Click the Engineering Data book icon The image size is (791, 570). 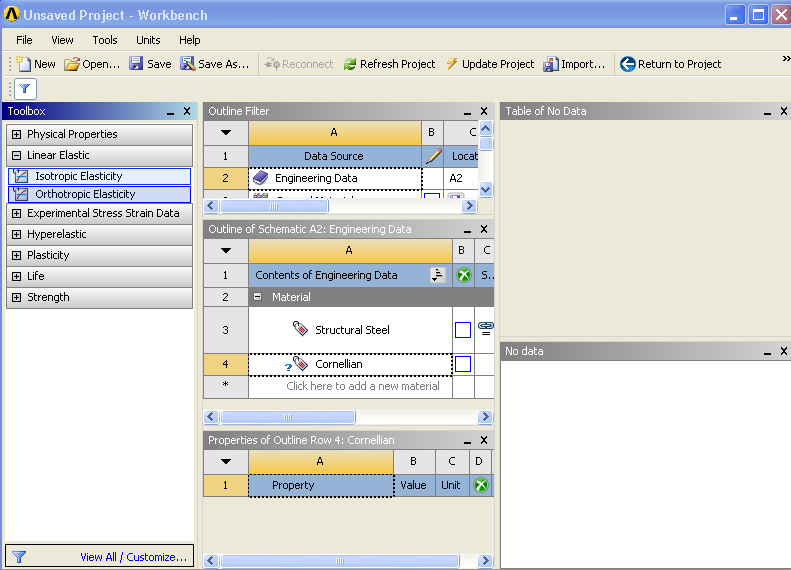coord(261,178)
